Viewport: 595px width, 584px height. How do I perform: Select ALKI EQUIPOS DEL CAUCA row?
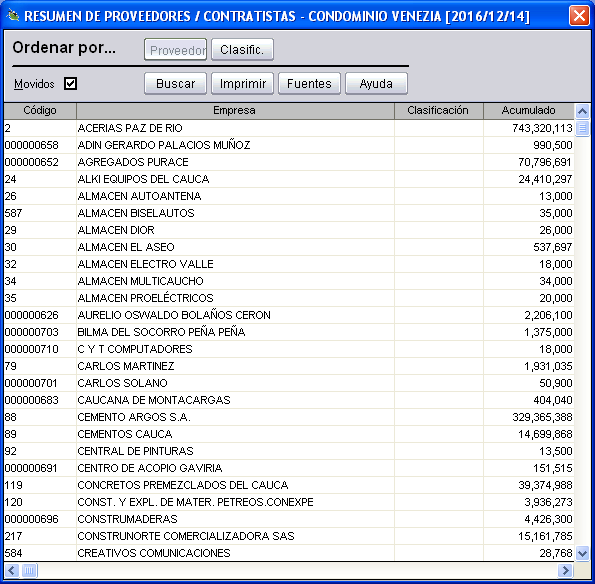[x=289, y=179]
